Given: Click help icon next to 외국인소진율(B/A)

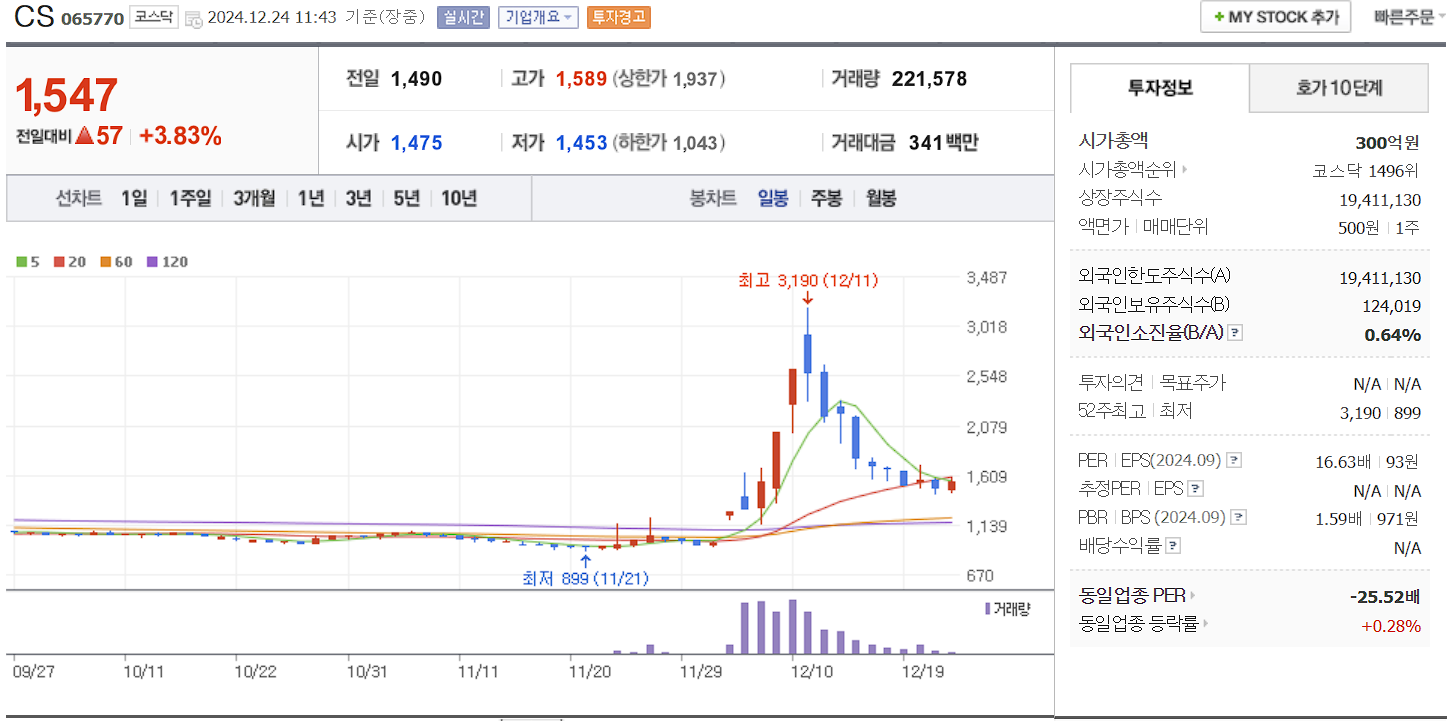Looking at the screenshot, I should [1235, 333].
